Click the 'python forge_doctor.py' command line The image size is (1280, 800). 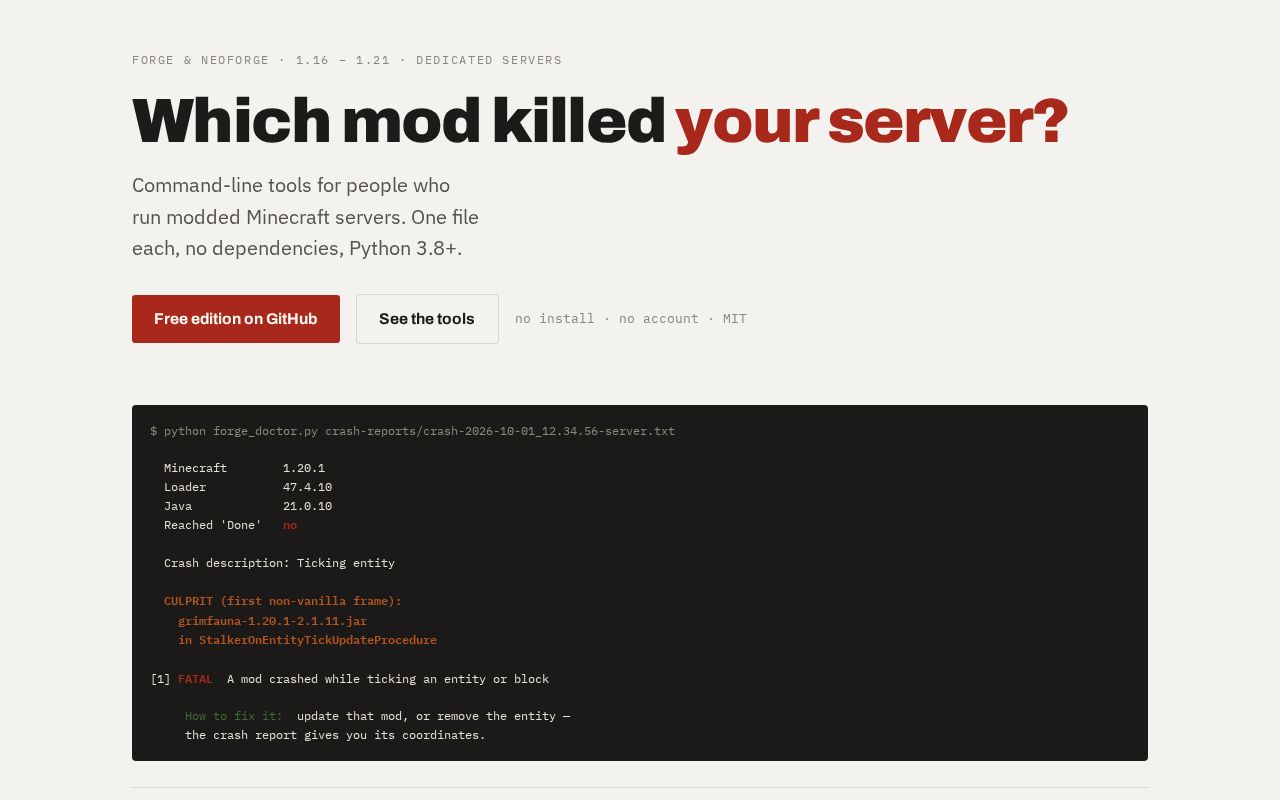412,431
